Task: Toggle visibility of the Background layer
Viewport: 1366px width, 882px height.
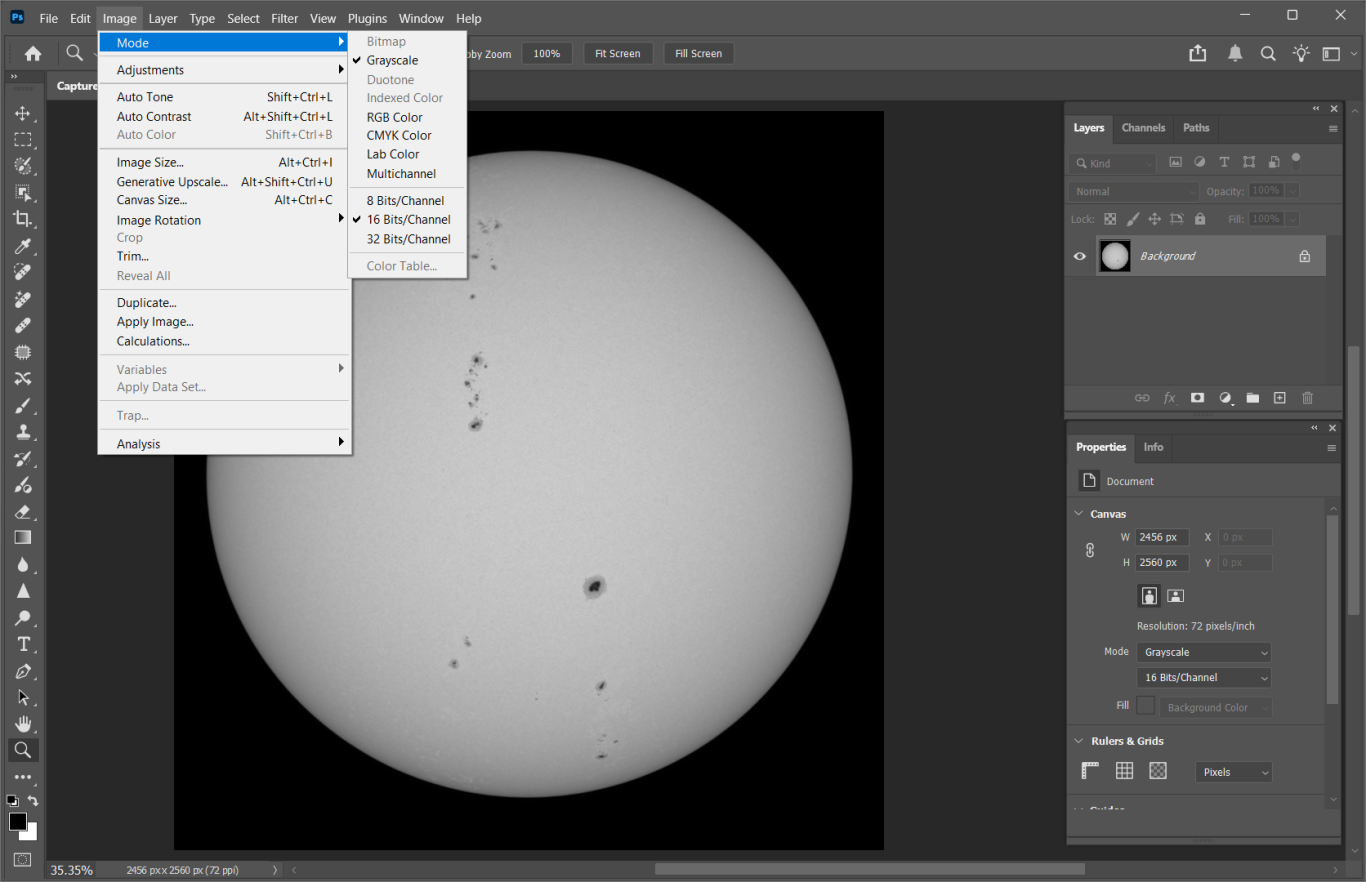Action: tap(1079, 256)
